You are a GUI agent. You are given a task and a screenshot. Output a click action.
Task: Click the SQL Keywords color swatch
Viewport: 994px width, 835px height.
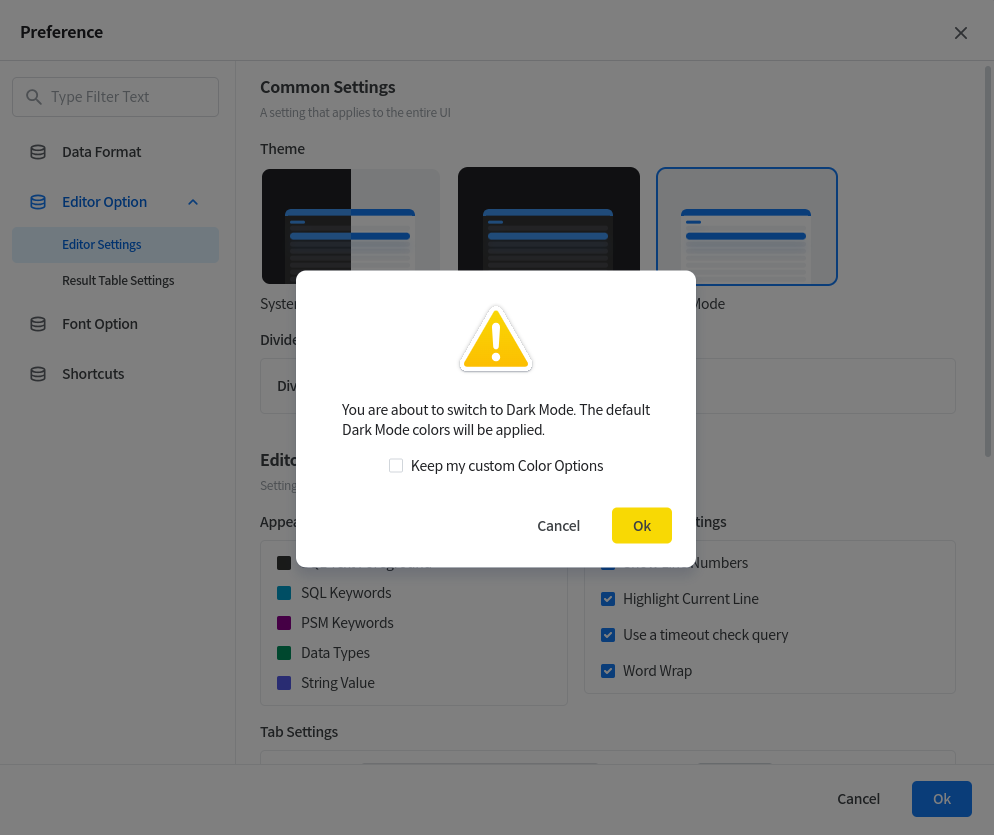point(284,593)
